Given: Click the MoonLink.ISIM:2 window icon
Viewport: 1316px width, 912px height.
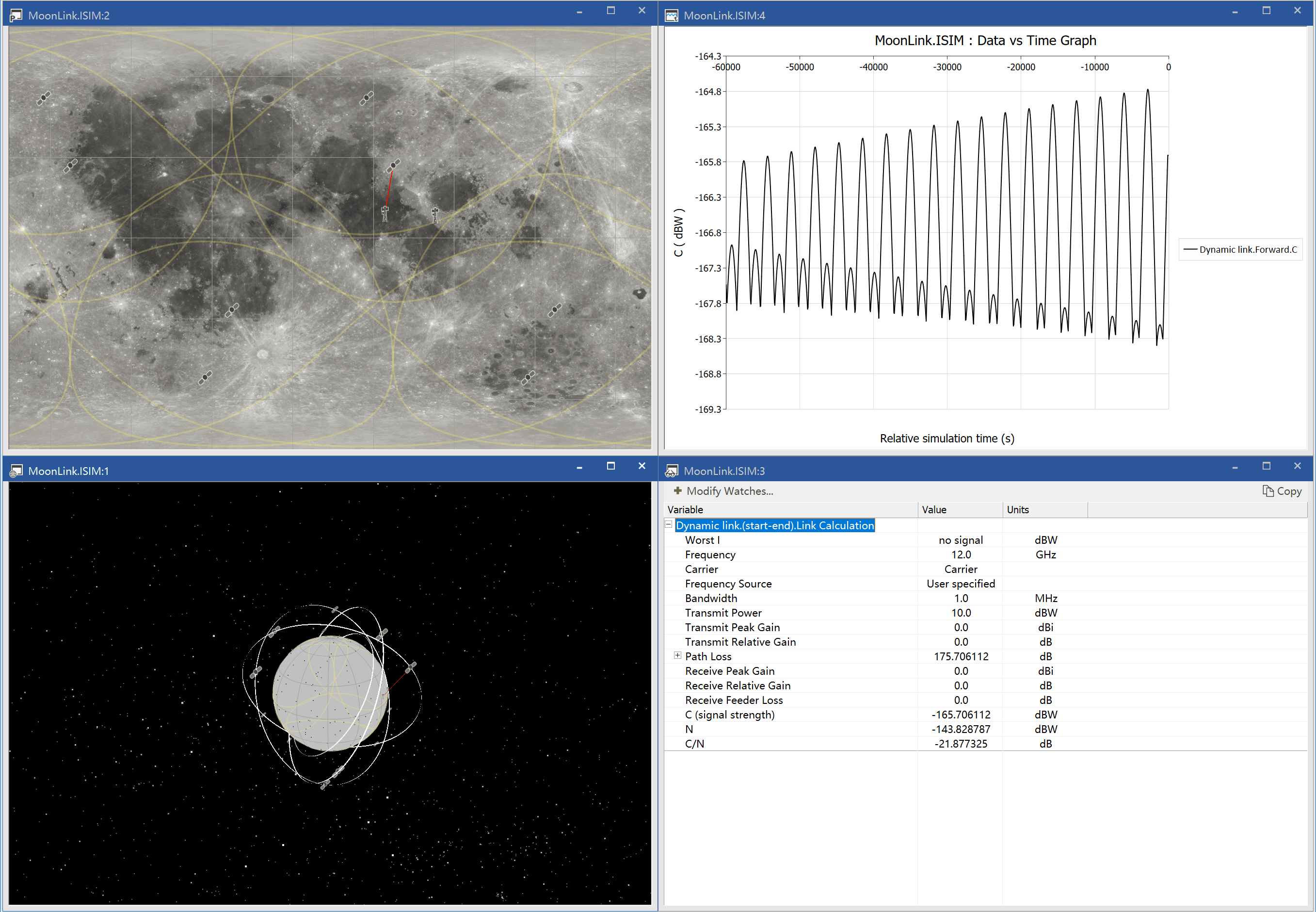Looking at the screenshot, I should click(x=16, y=16).
